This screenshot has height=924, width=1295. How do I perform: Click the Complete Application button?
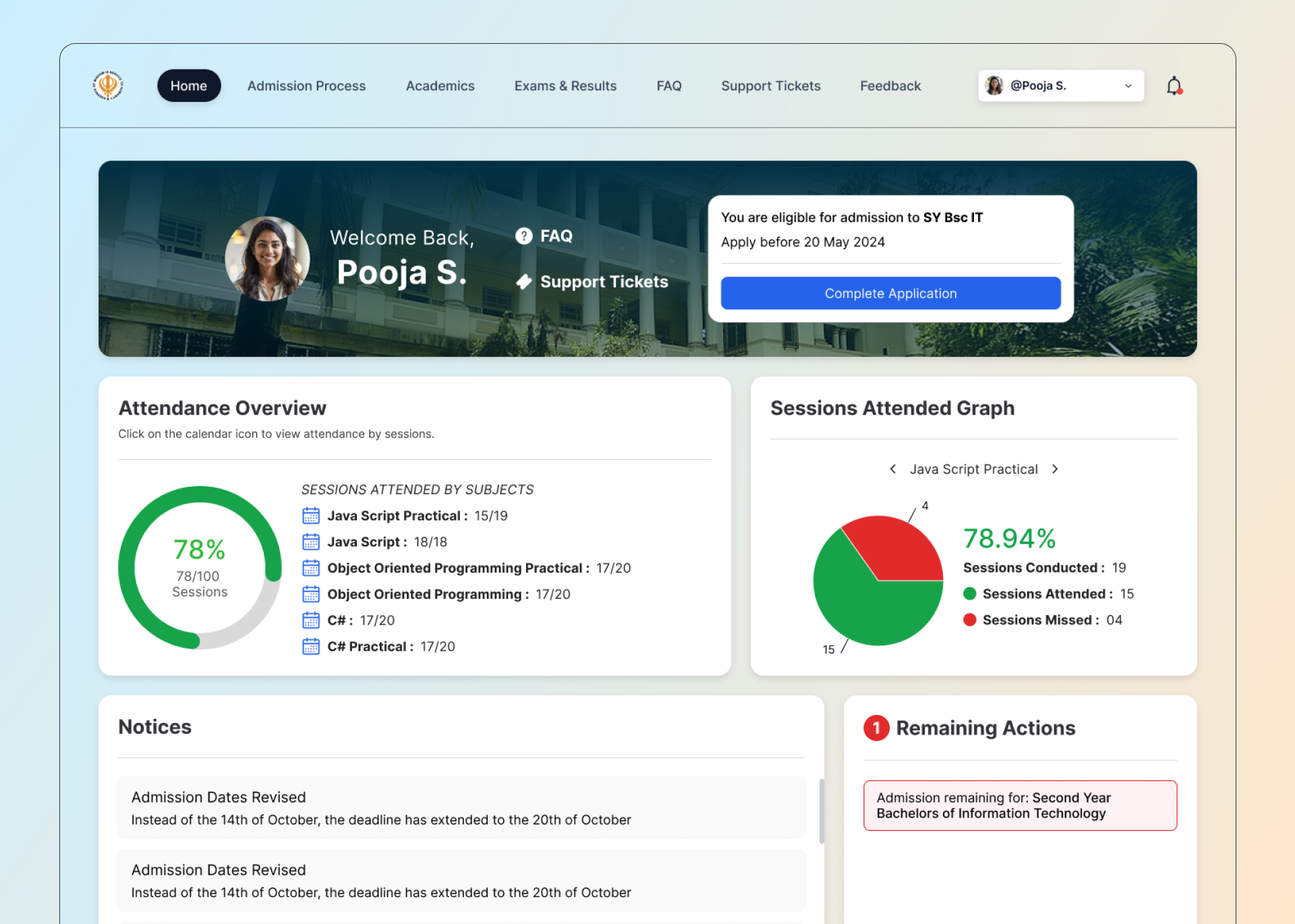coord(890,293)
